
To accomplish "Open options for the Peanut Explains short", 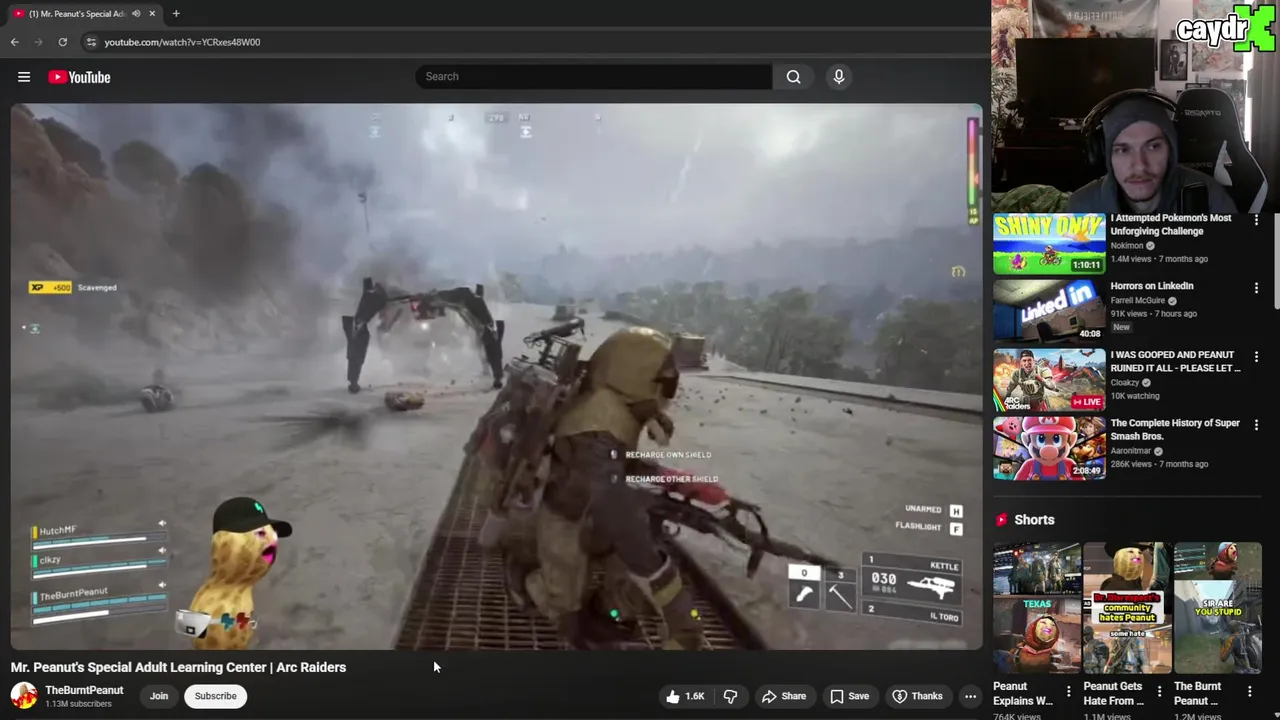I will (x=1068, y=691).
